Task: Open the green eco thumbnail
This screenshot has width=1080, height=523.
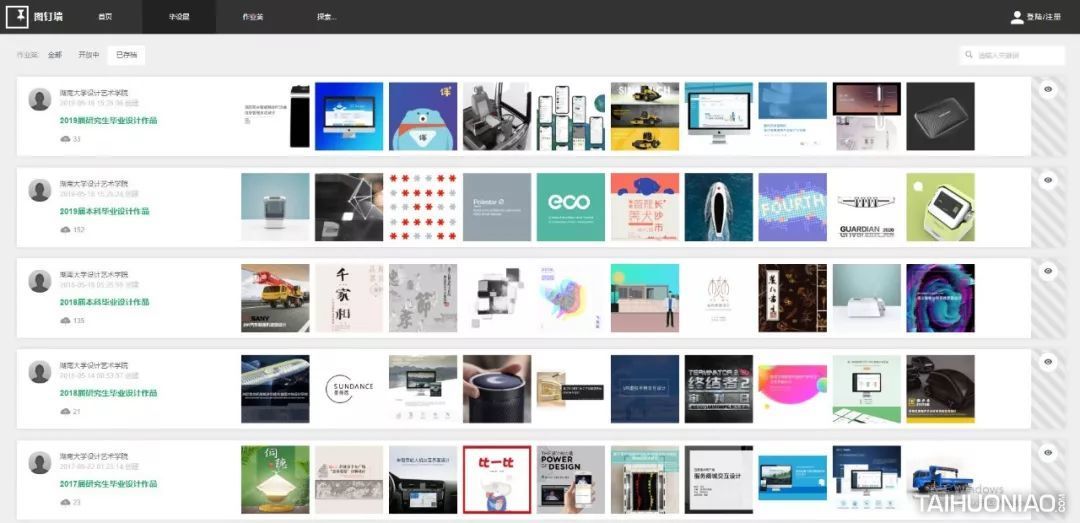Action: pyautogui.click(x=571, y=207)
